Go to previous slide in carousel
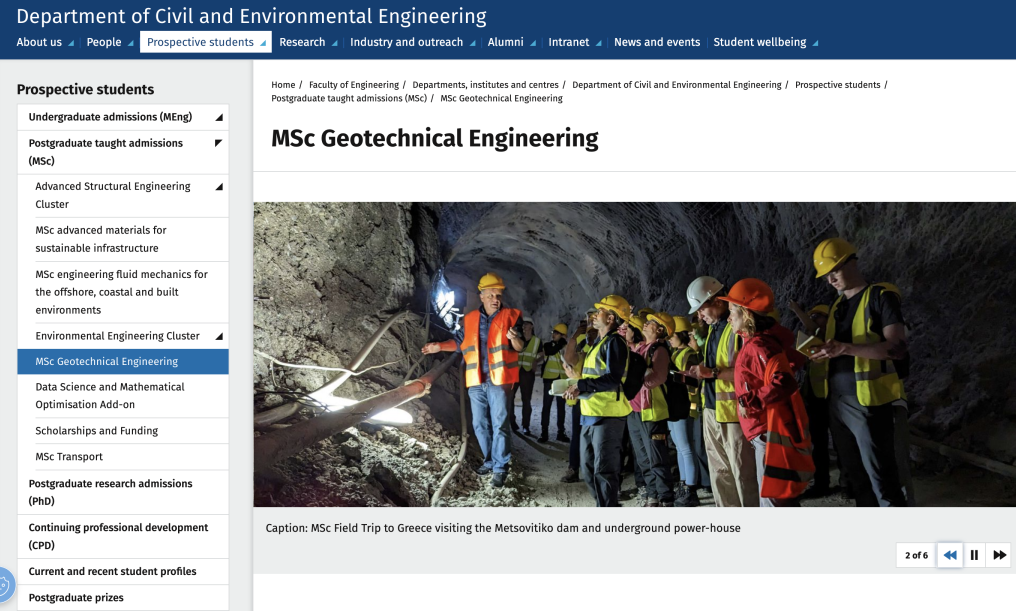The width and height of the screenshot is (1016, 611). [950, 555]
